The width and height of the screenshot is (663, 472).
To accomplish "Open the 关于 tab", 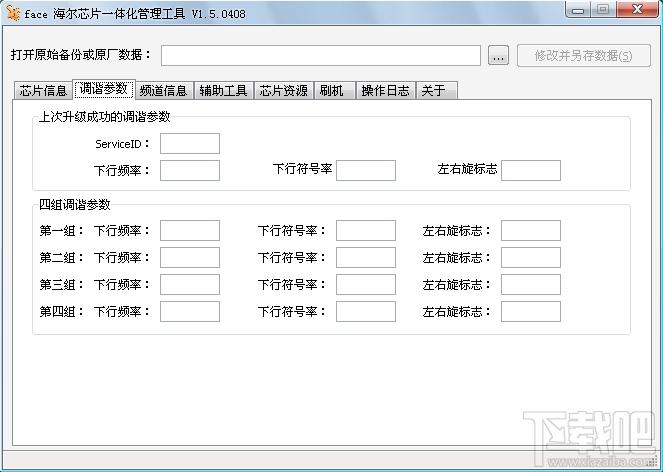I will click(436, 91).
